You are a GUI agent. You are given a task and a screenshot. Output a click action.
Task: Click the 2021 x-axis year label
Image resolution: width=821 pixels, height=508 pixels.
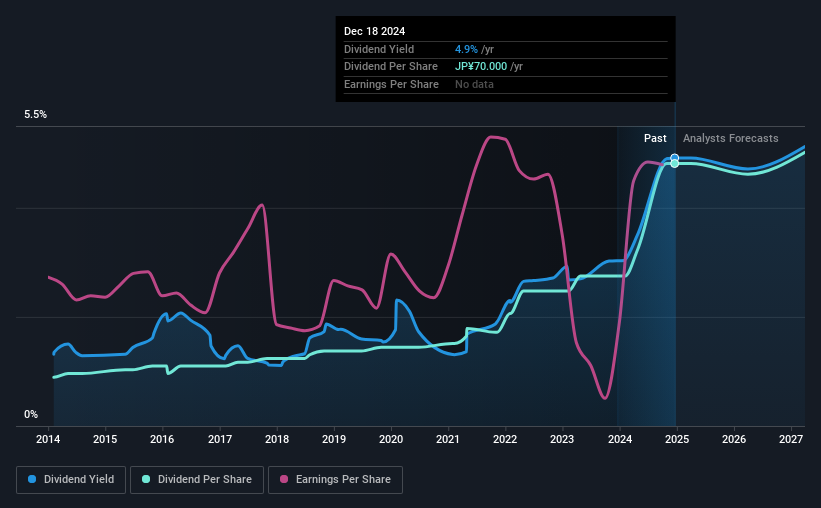coord(448,439)
